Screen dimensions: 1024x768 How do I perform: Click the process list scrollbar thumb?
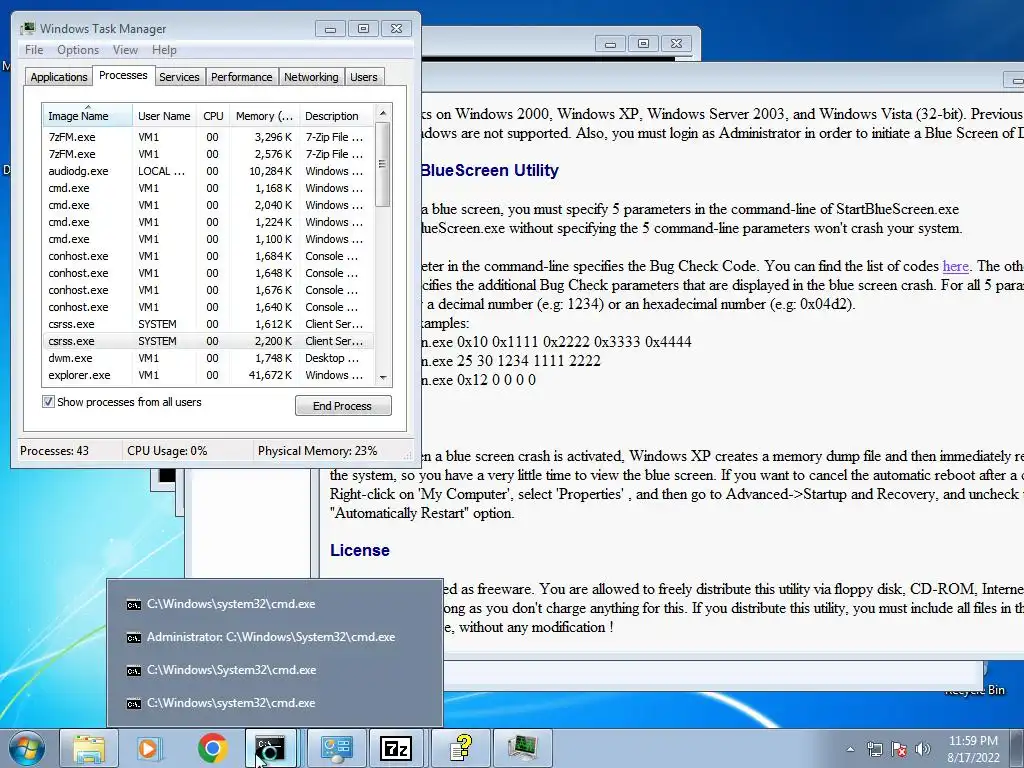point(383,165)
